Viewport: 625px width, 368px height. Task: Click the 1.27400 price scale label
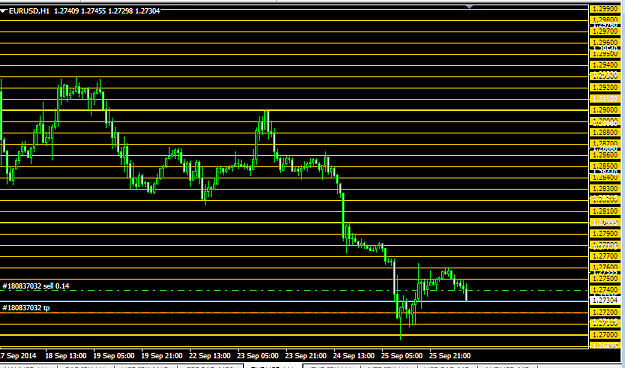click(605, 290)
